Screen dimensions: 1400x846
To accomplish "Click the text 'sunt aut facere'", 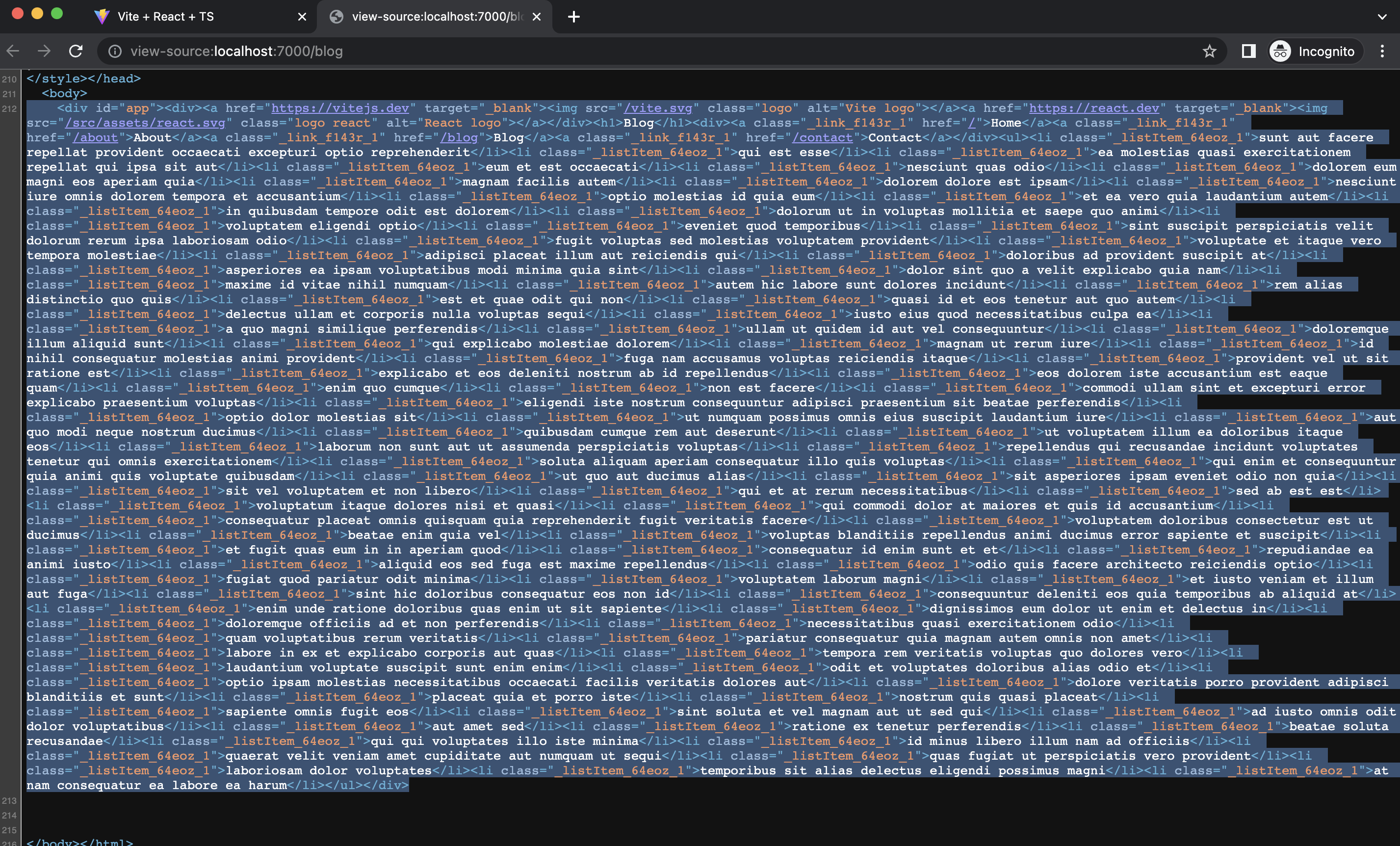I will tap(1316, 137).
